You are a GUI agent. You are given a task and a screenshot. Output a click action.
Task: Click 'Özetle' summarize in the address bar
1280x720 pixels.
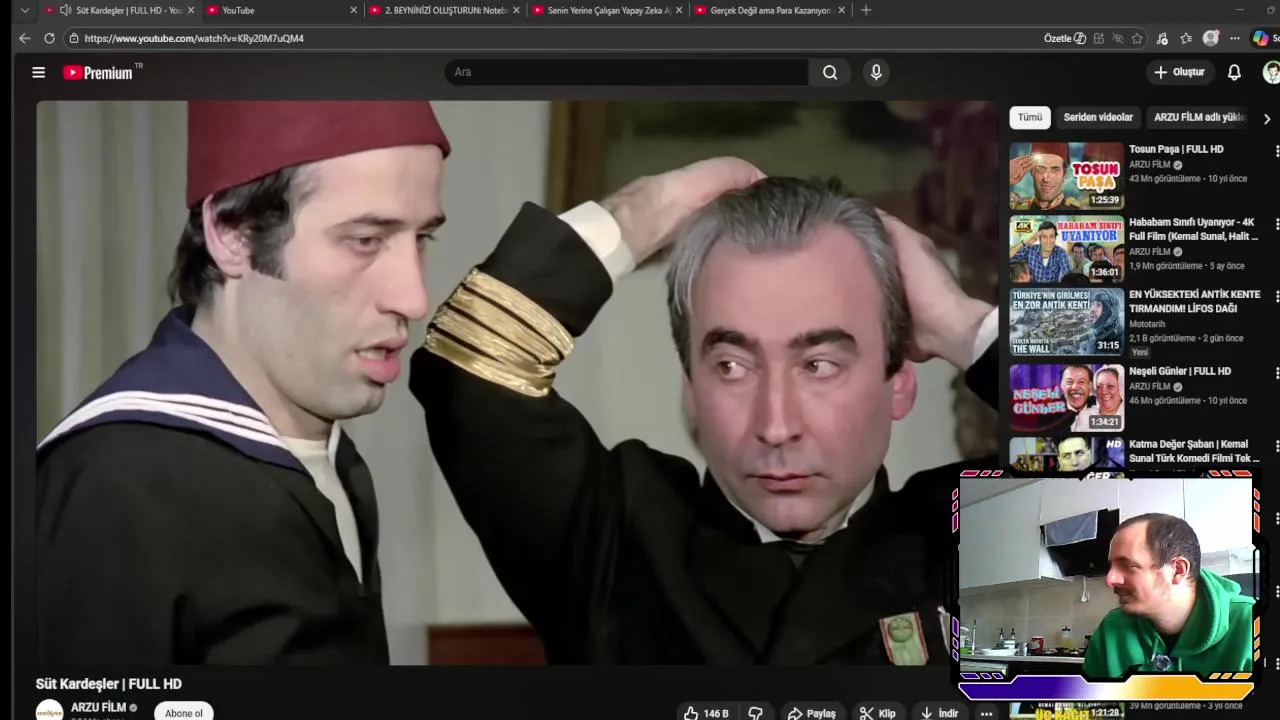point(1065,38)
